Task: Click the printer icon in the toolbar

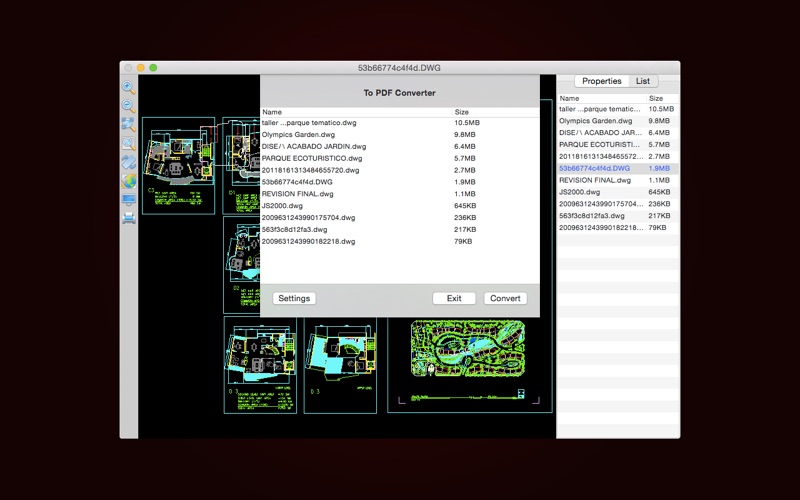Action: pos(129,218)
